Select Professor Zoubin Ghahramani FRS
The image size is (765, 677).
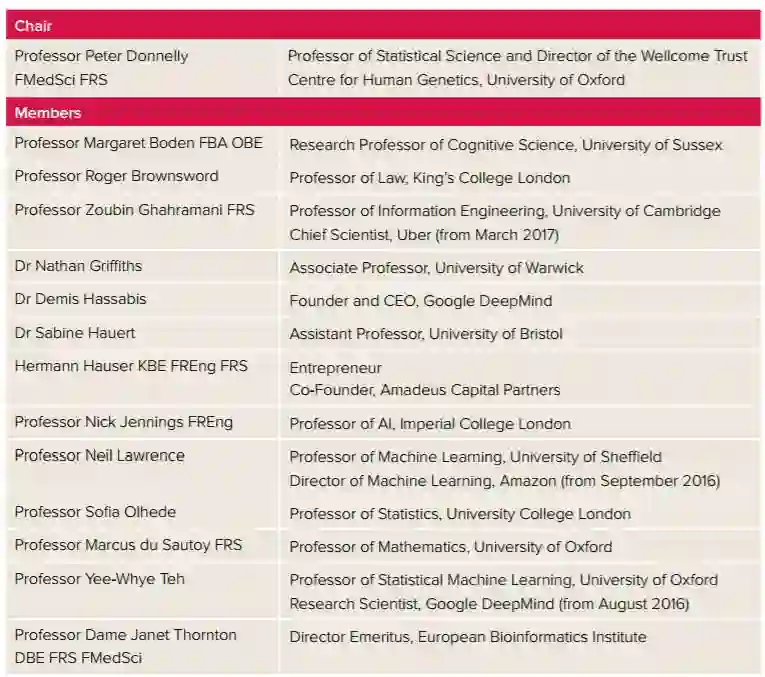(134, 209)
